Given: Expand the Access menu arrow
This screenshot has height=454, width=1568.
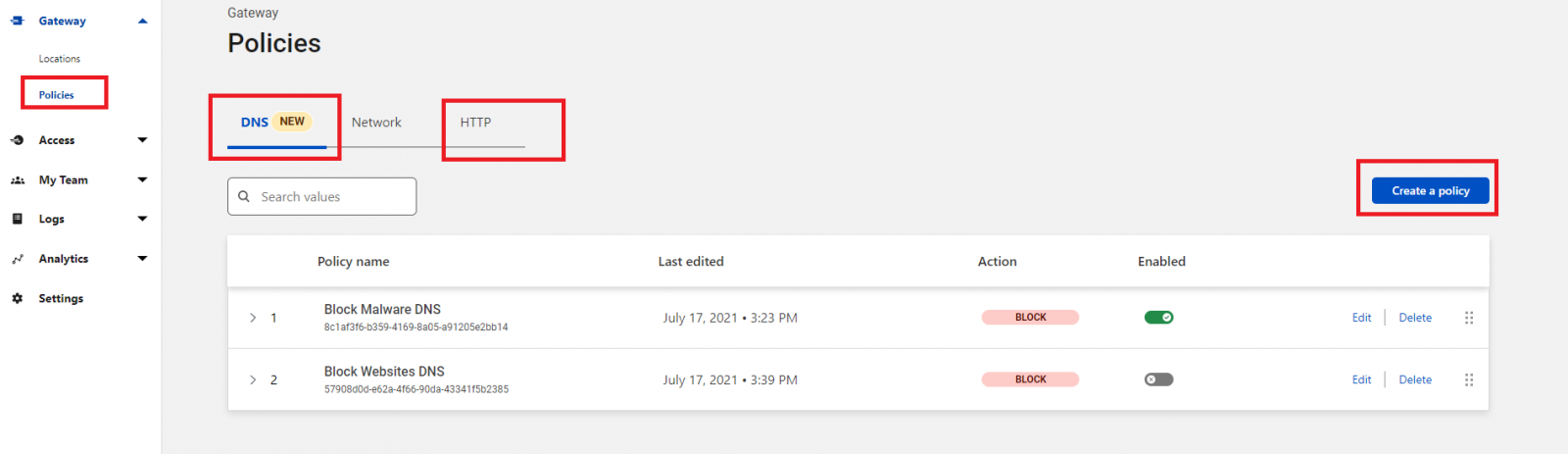Looking at the screenshot, I should pos(143,140).
